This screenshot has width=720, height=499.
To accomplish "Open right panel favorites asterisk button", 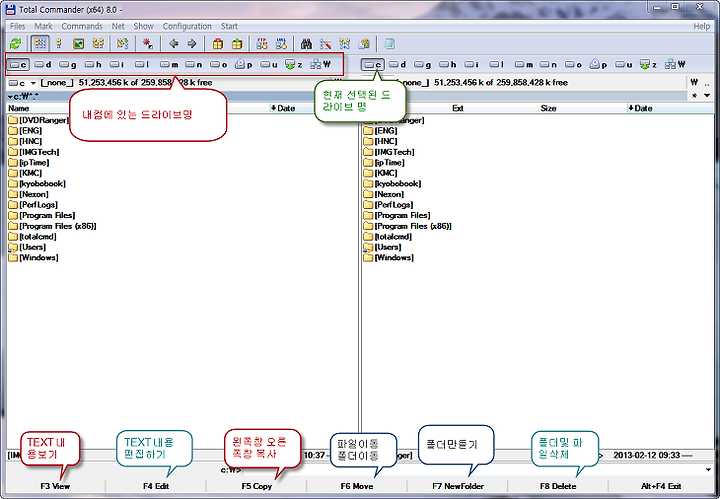I will 695,95.
